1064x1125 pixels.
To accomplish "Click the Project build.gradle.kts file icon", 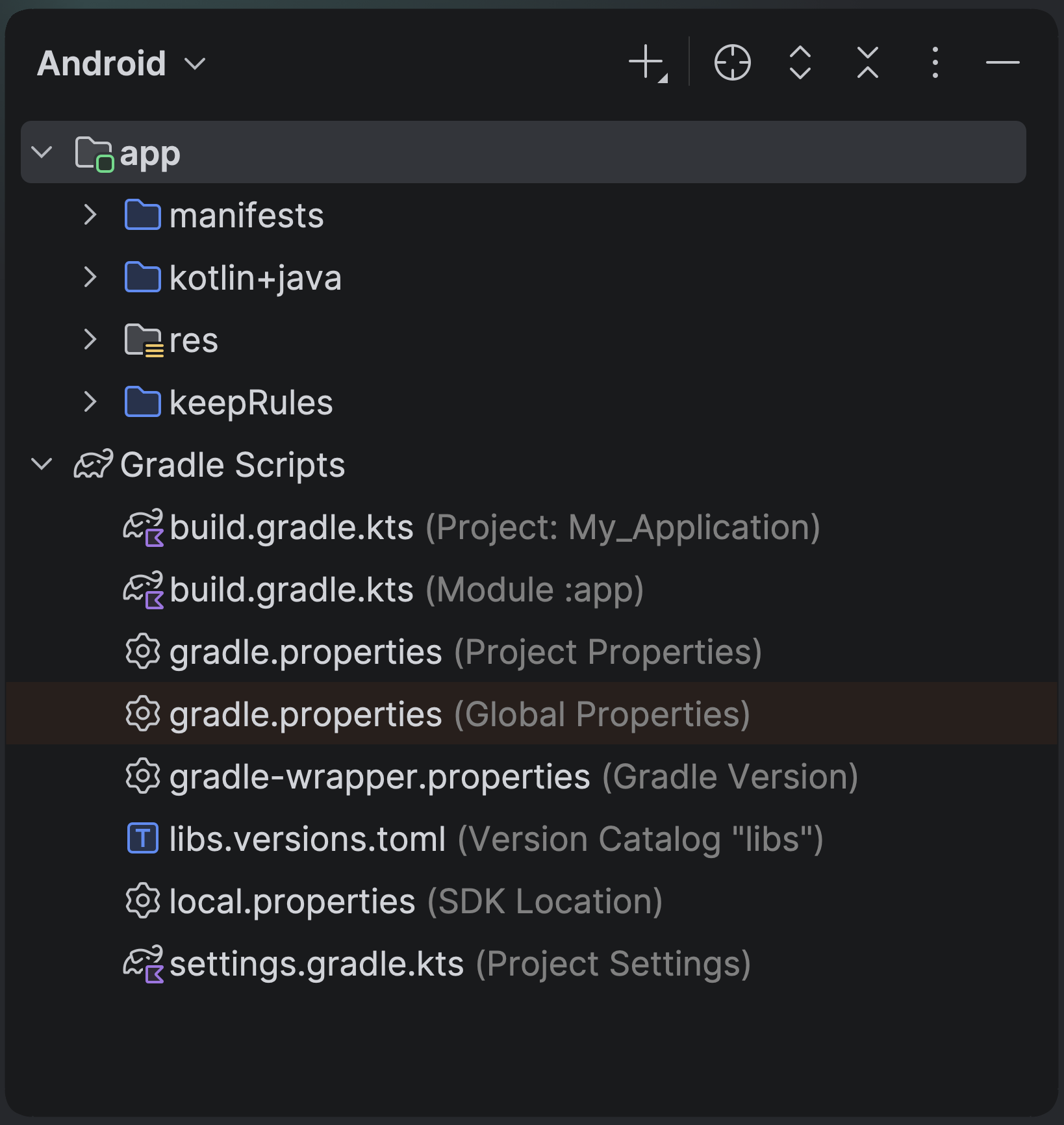I will pyautogui.click(x=144, y=528).
